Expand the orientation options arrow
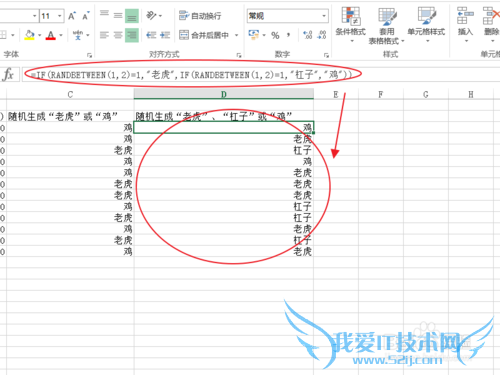500x375 pixels. click(x=160, y=16)
